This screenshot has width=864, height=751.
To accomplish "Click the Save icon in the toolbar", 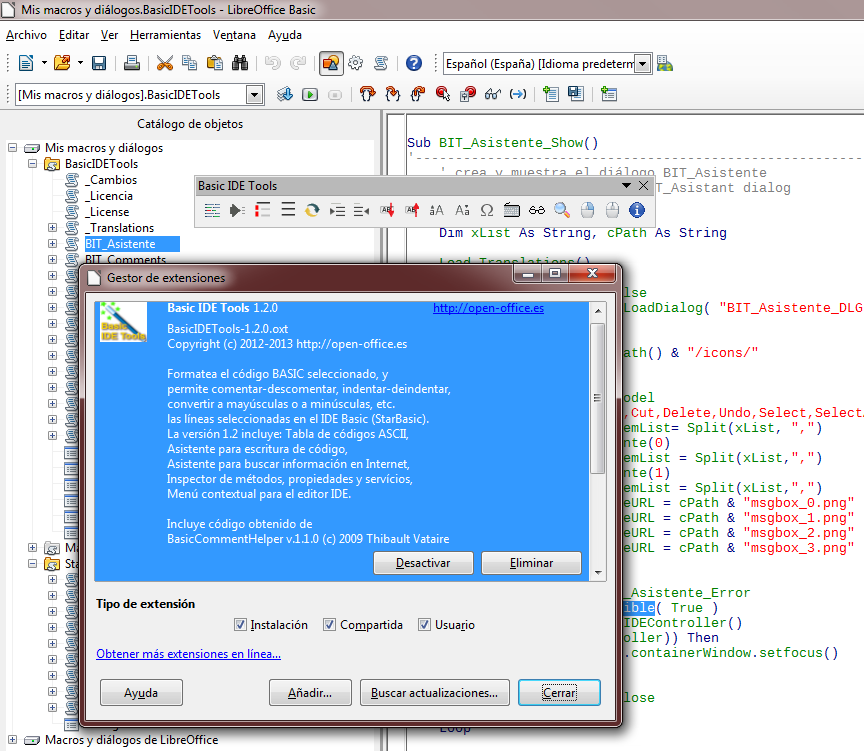I will [99, 63].
